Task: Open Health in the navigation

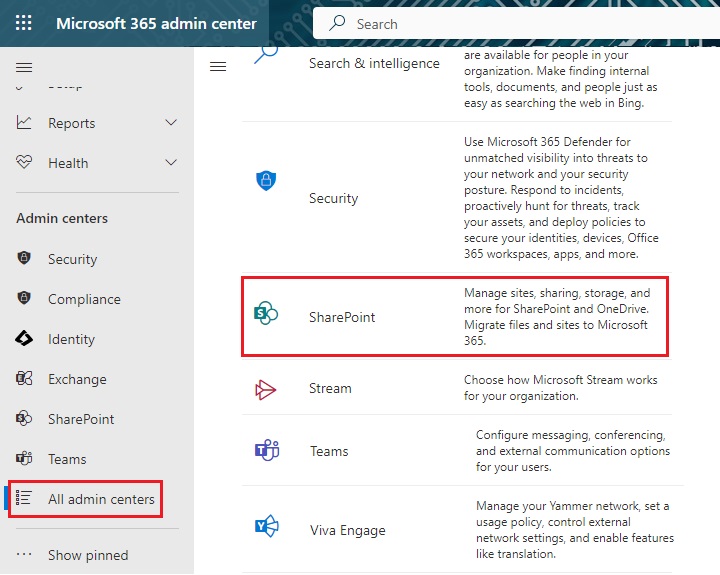Action: 68,163
